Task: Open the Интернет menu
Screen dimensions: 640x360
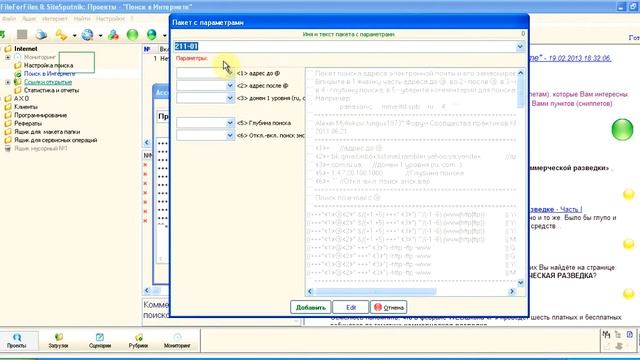Action: 55,19
